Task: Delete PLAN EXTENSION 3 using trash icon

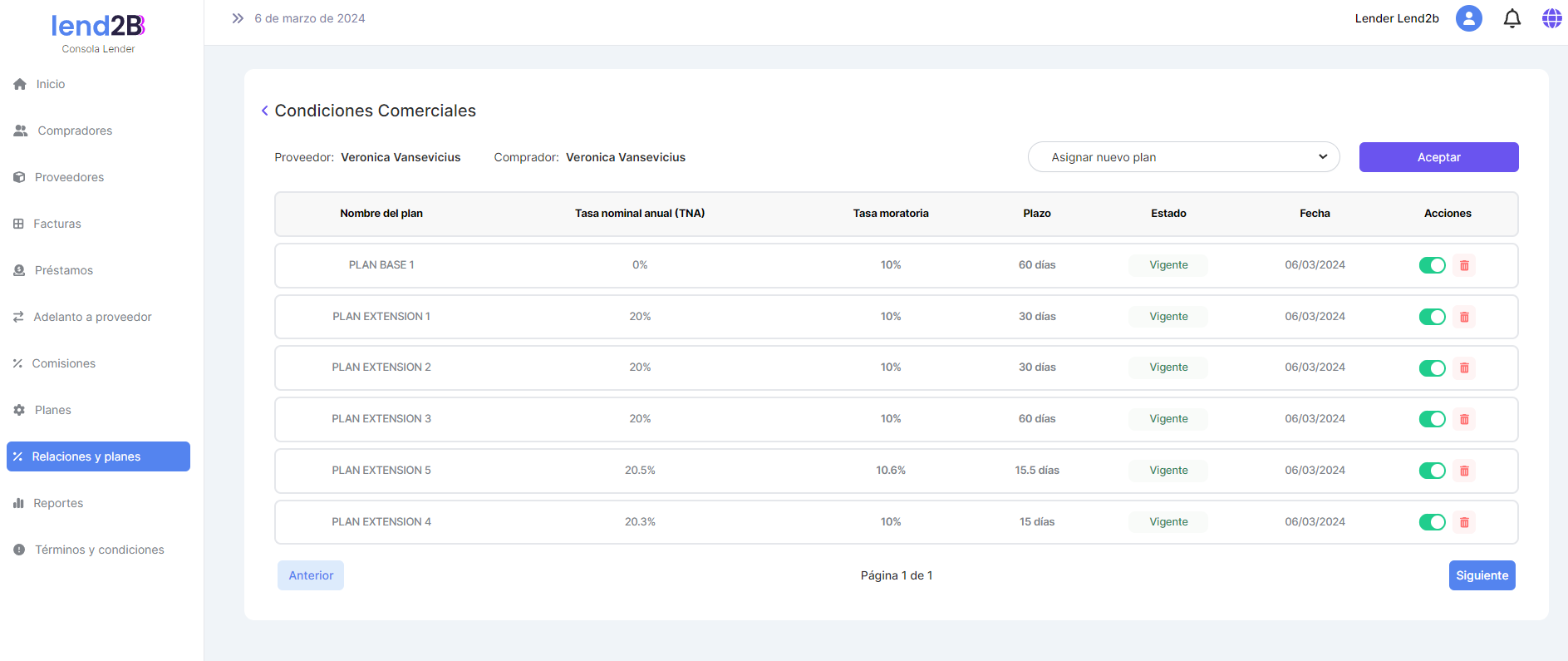Action: click(x=1464, y=419)
